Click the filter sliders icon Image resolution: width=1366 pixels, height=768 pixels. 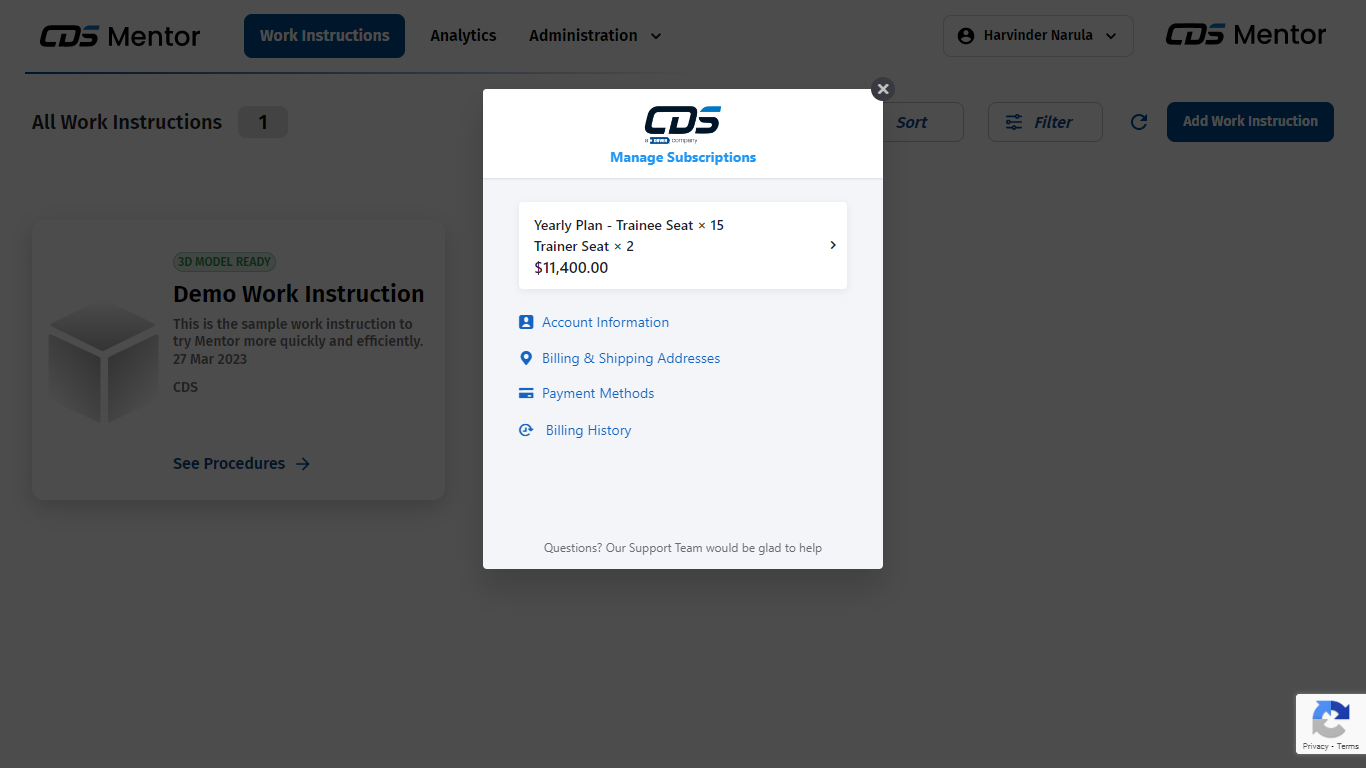(x=1014, y=122)
